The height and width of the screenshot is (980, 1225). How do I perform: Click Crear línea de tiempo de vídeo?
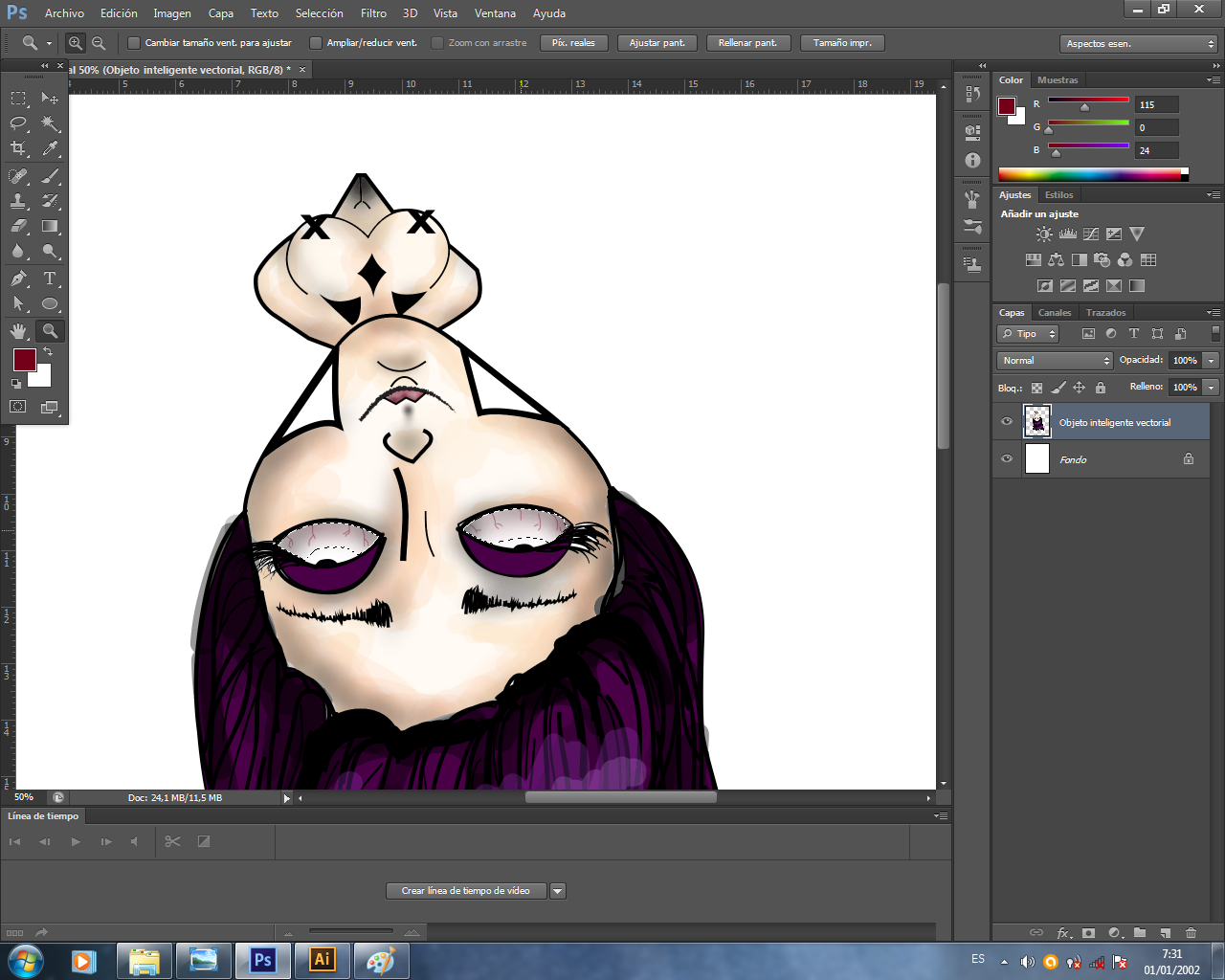[x=466, y=891]
